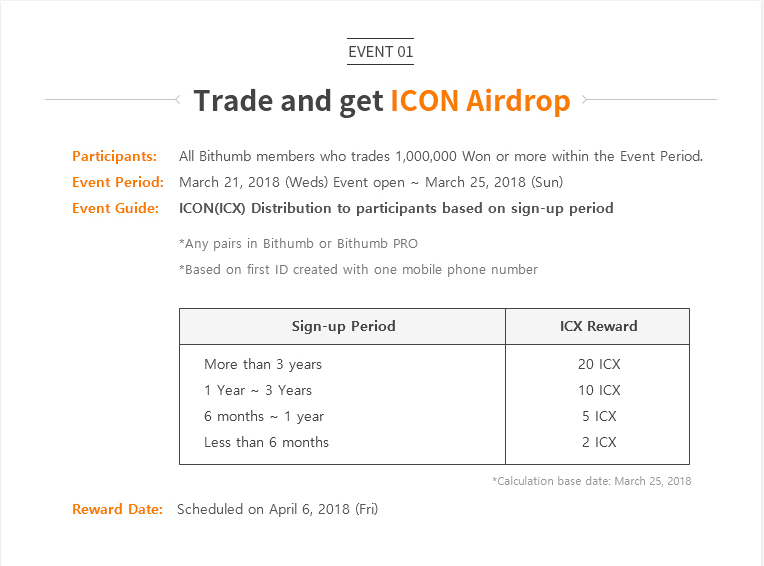Select the Less than 6 months row
Viewport: 764px width, 566px height.
tap(434, 442)
